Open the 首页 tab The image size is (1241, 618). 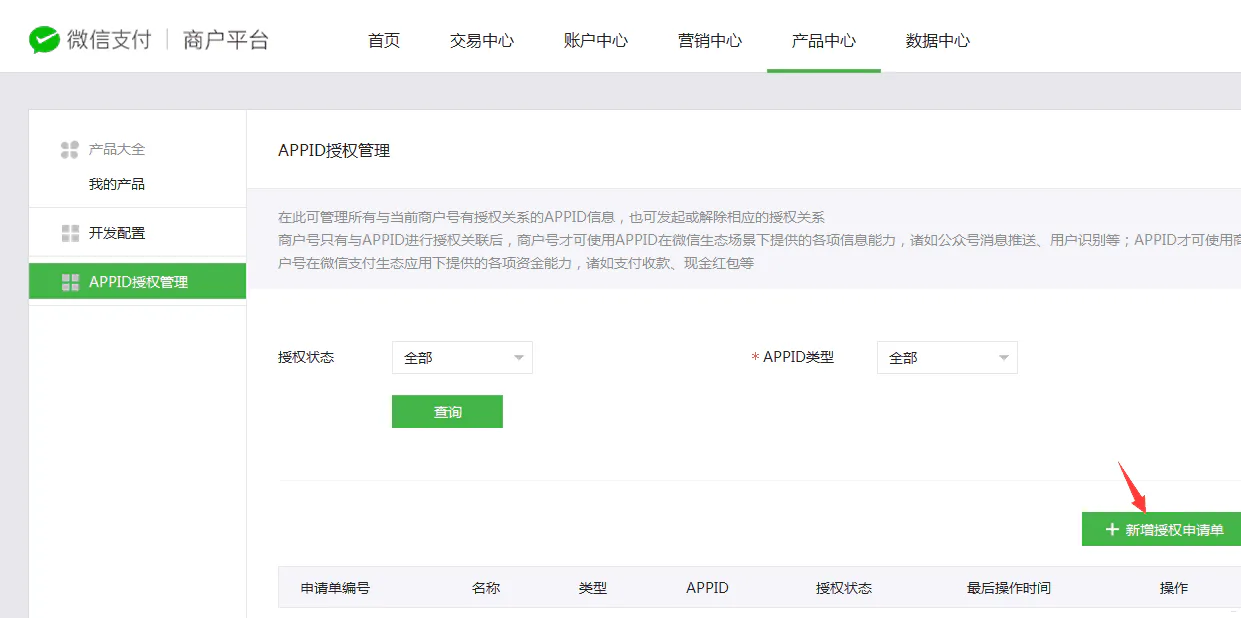(x=384, y=41)
